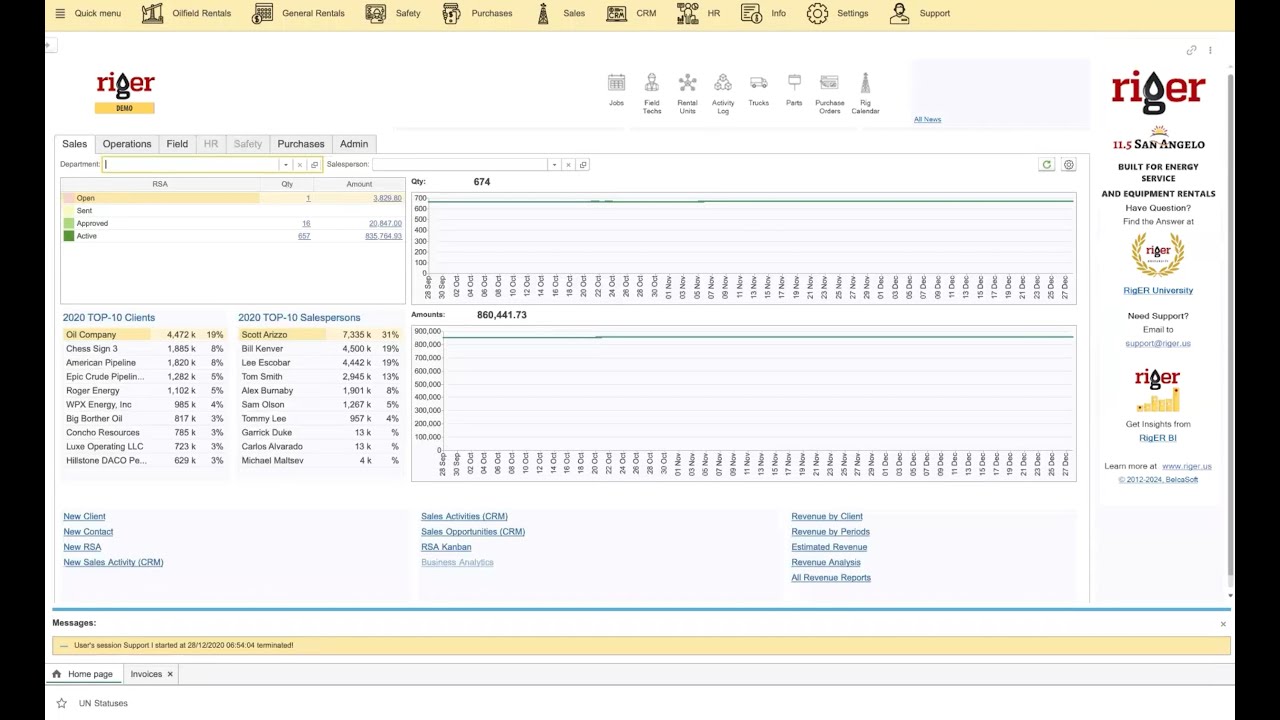Open Department selection window icon

click(x=314, y=165)
